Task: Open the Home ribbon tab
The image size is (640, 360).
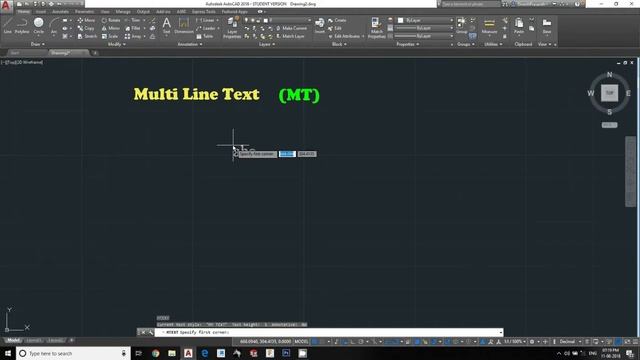Action: coord(23,11)
